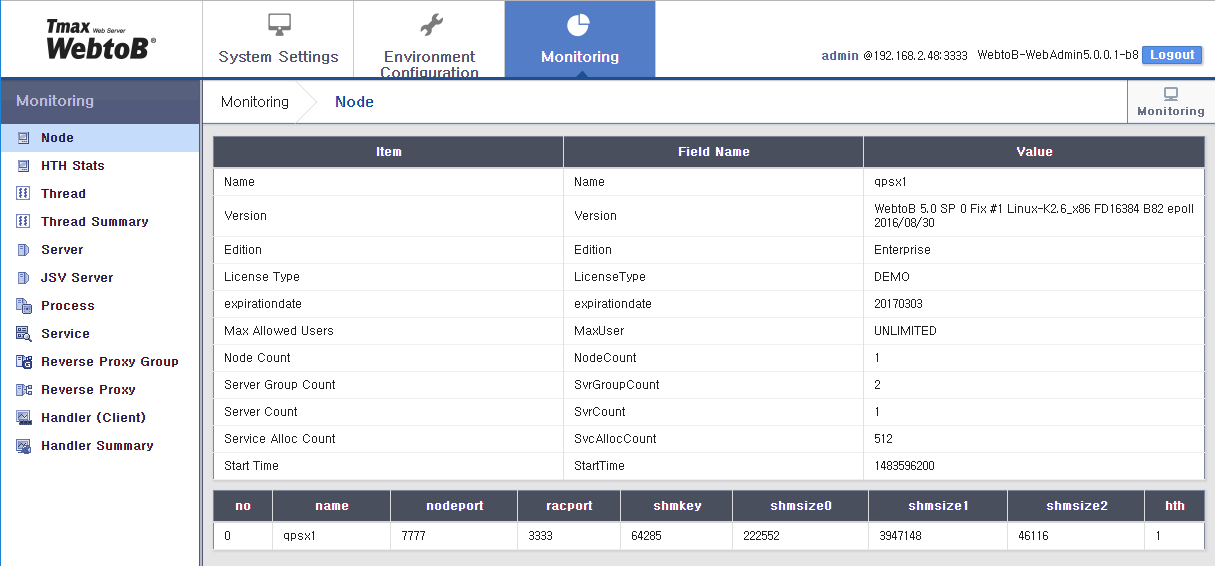The image size is (1215, 566).
Task: Open Handler (Client) monitoring page
Action: pyautogui.click(x=100, y=418)
